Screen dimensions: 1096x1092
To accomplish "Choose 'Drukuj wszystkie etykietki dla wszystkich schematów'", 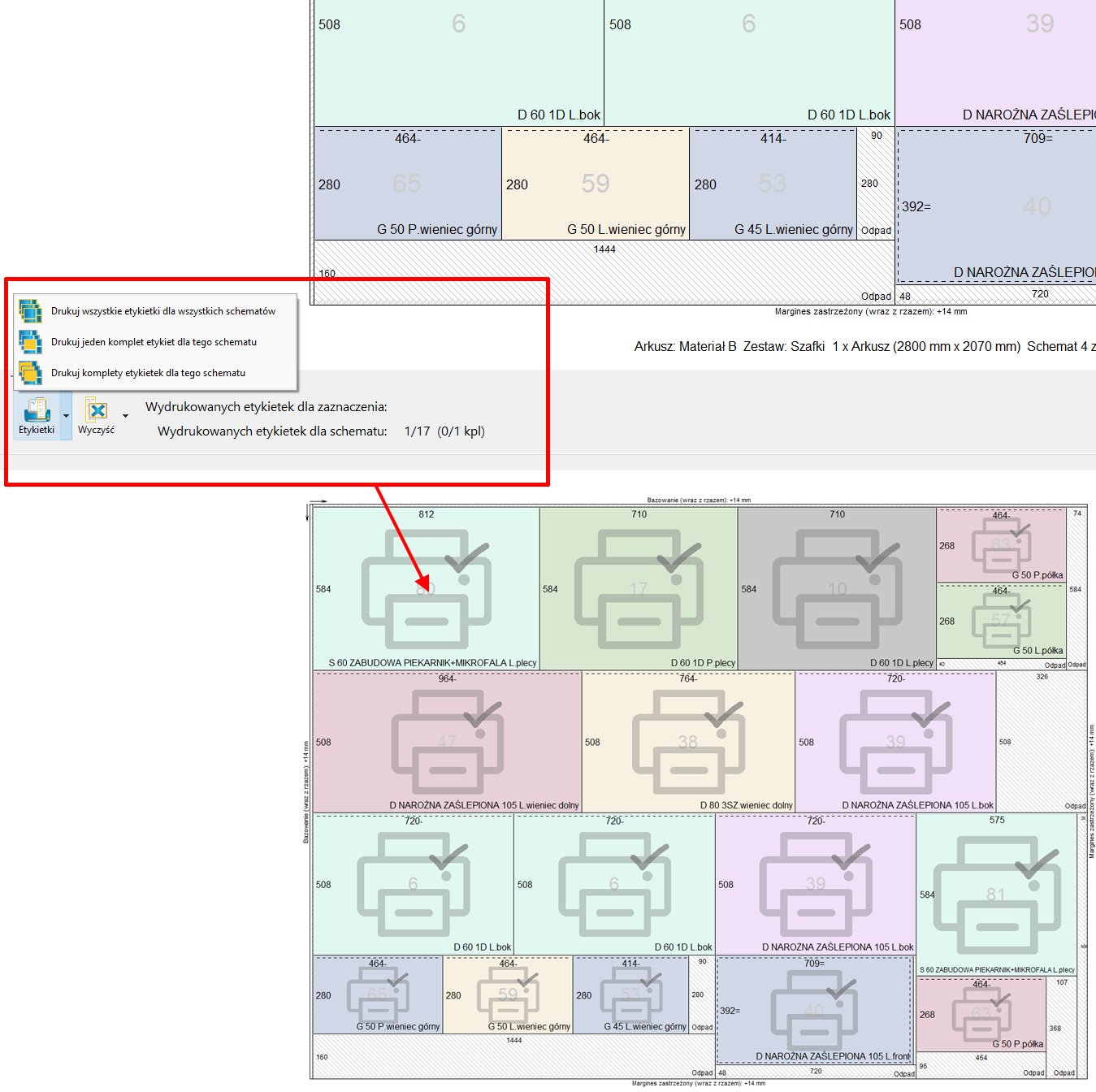I will click(x=162, y=311).
